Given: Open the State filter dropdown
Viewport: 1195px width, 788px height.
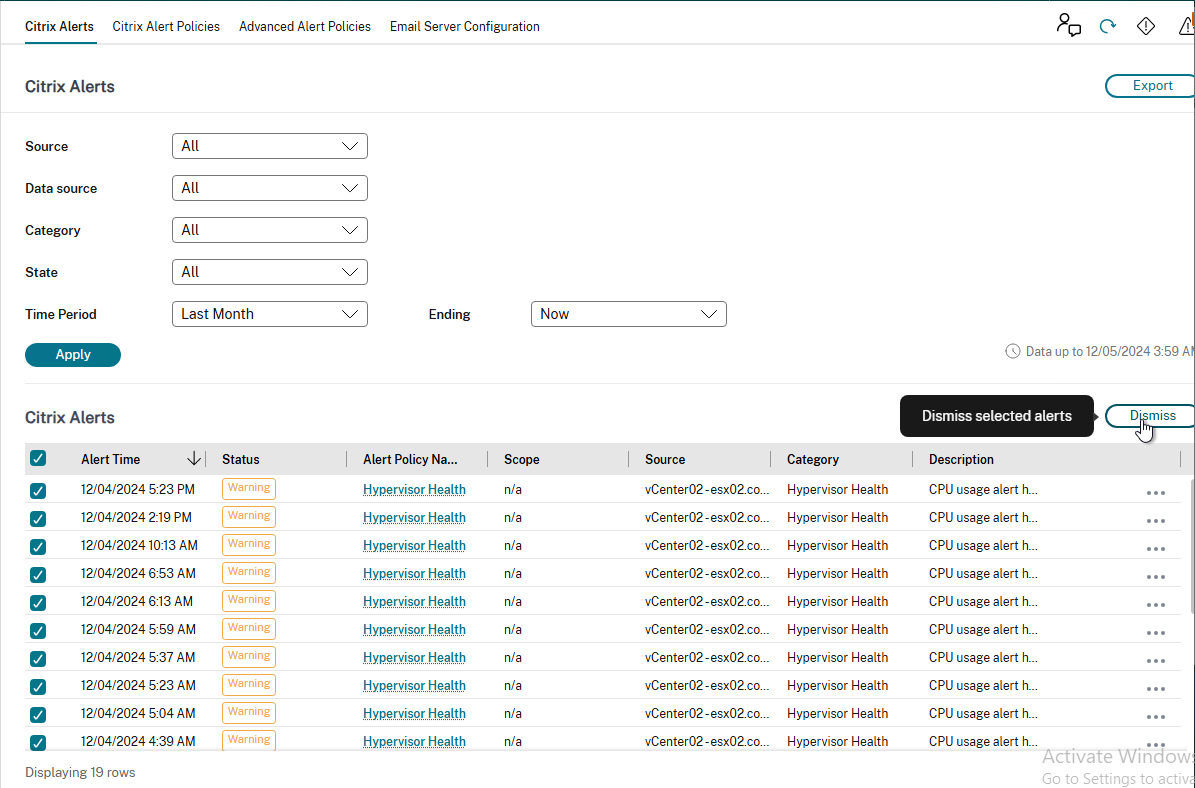Looking at the screenshot, I should coord(270,272).
